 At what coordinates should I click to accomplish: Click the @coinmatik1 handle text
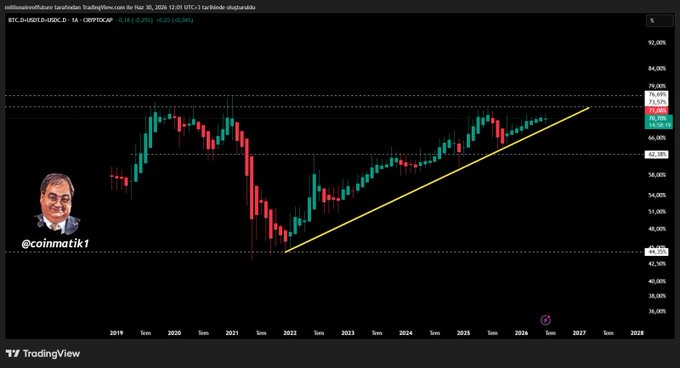(x=56, y=244)
